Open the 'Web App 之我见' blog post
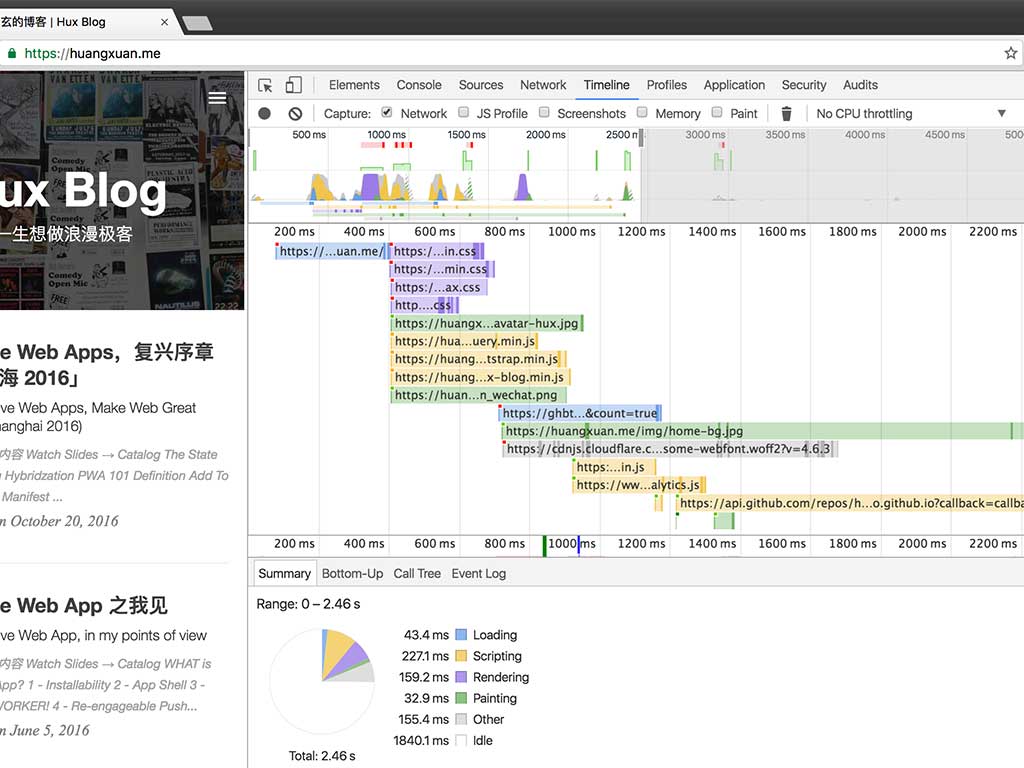 coord(84,605)
